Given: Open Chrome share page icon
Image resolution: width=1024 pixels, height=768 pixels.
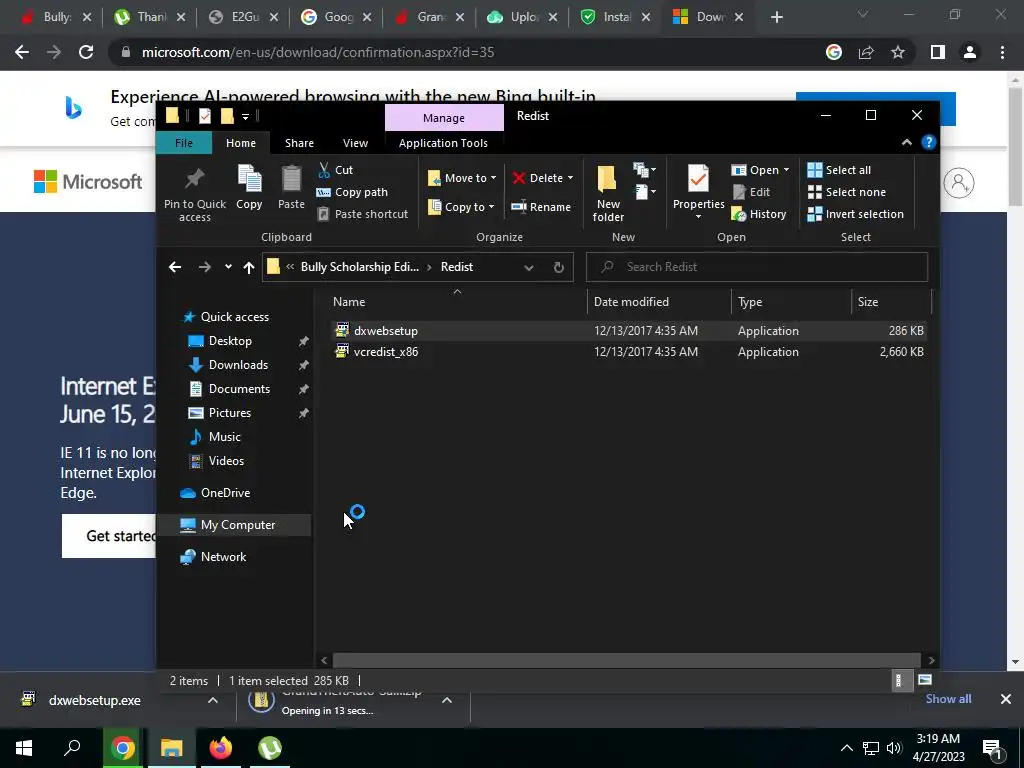Looking at the screenshot, I should (866, 52).
